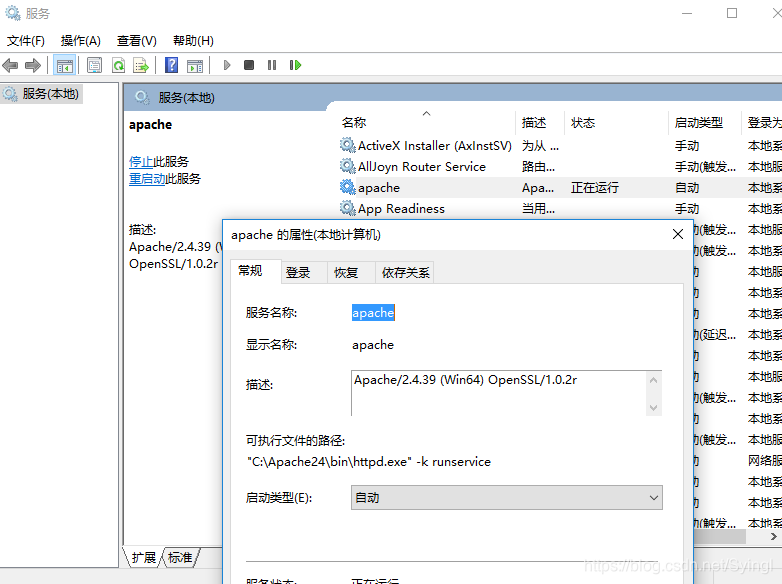Click the executable path text with httpd.exe
The image size is (782, 584).
369,462
